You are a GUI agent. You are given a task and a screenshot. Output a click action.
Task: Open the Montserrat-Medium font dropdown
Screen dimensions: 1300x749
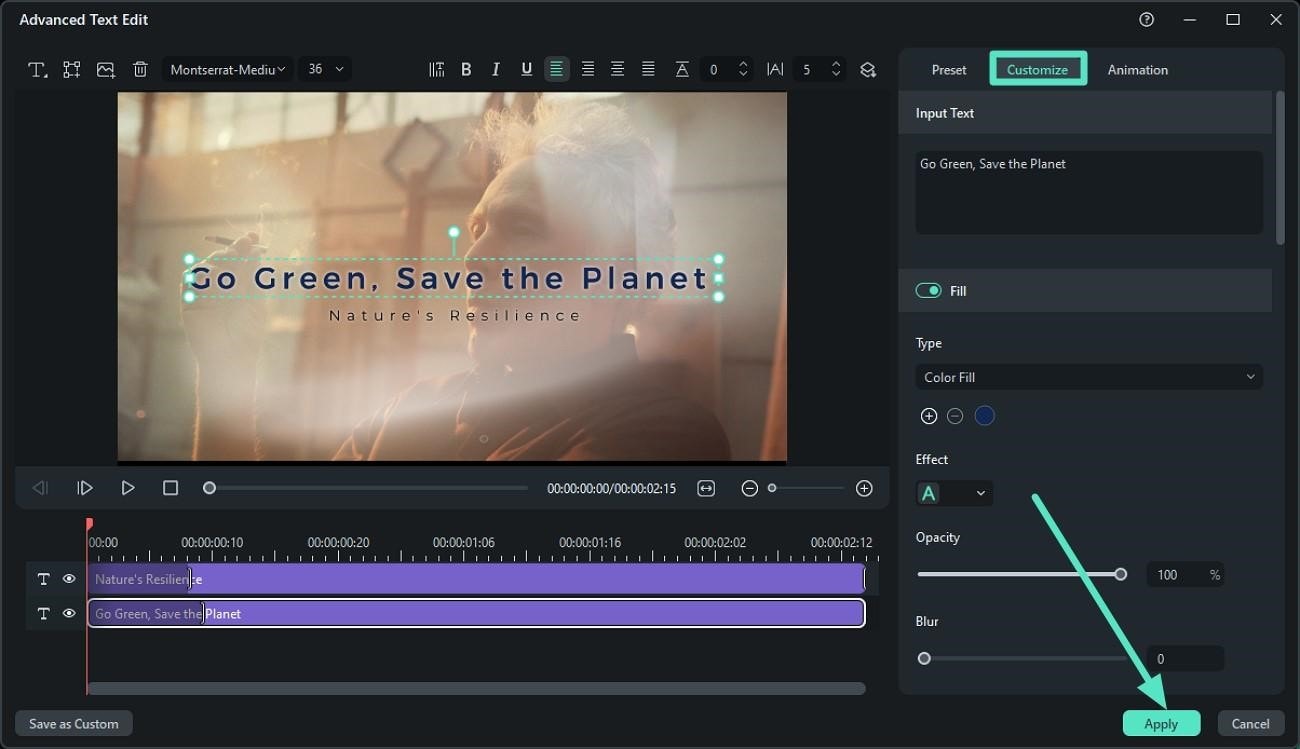coord(227,70)
